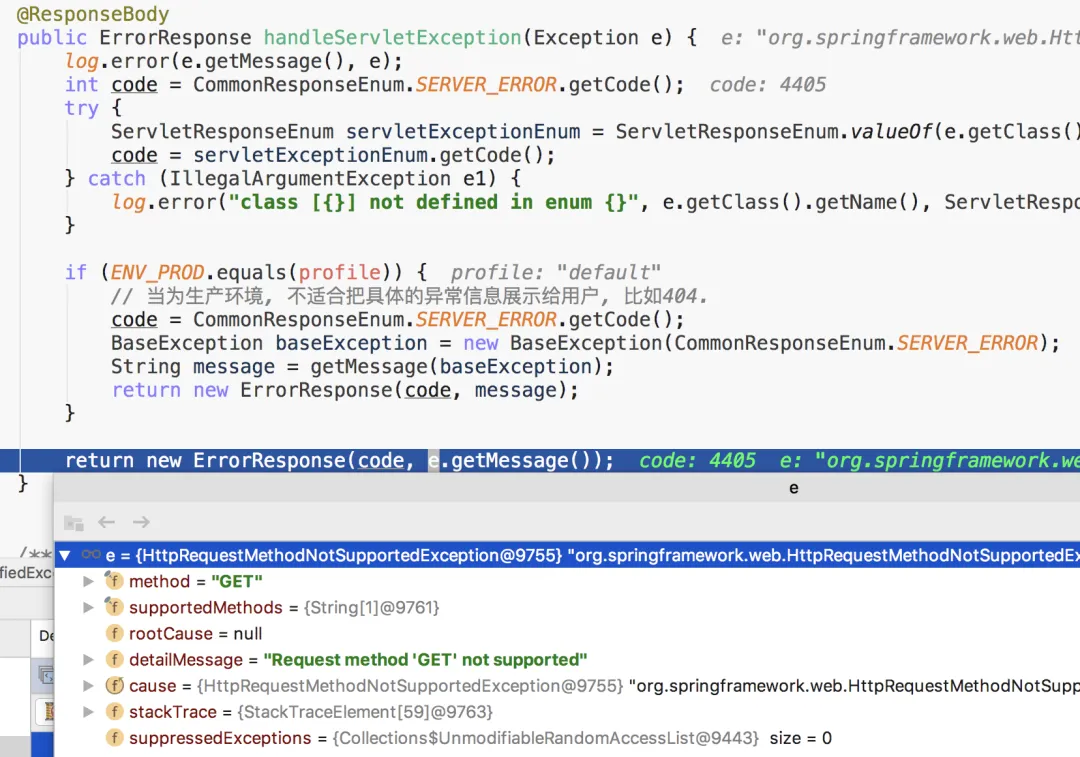Screen dimensions: 1080x757
Task: Expand the method = "GET" field
Action: click(88, 581)
